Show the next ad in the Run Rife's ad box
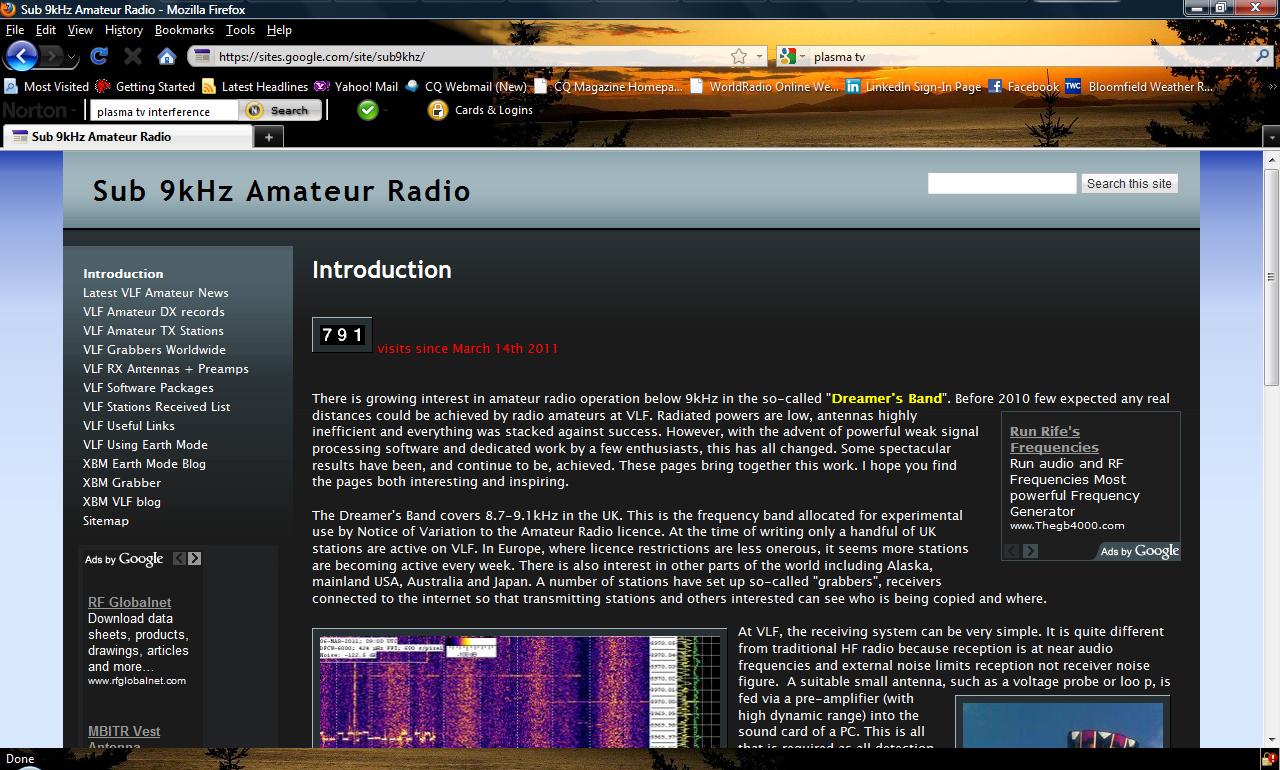The width and height of the screenshot is (1280, 770). tap(1030, 551)
